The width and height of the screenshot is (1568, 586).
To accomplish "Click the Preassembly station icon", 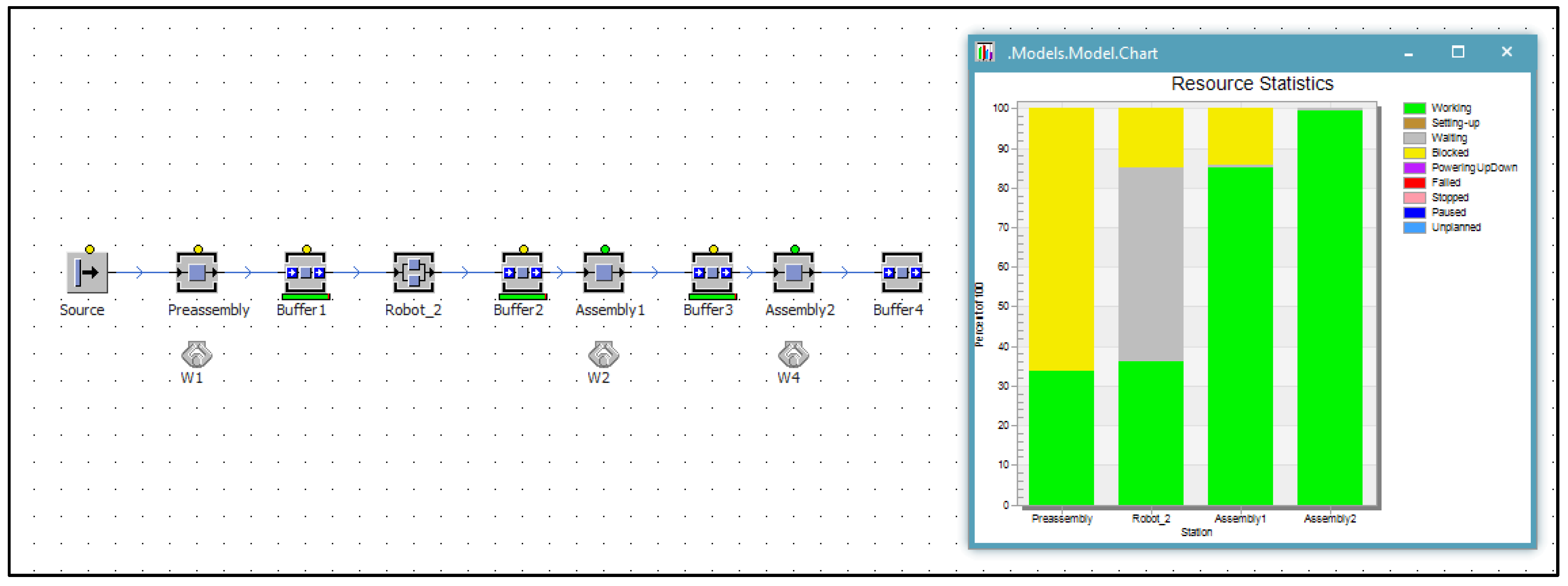I will click(197, 272).
